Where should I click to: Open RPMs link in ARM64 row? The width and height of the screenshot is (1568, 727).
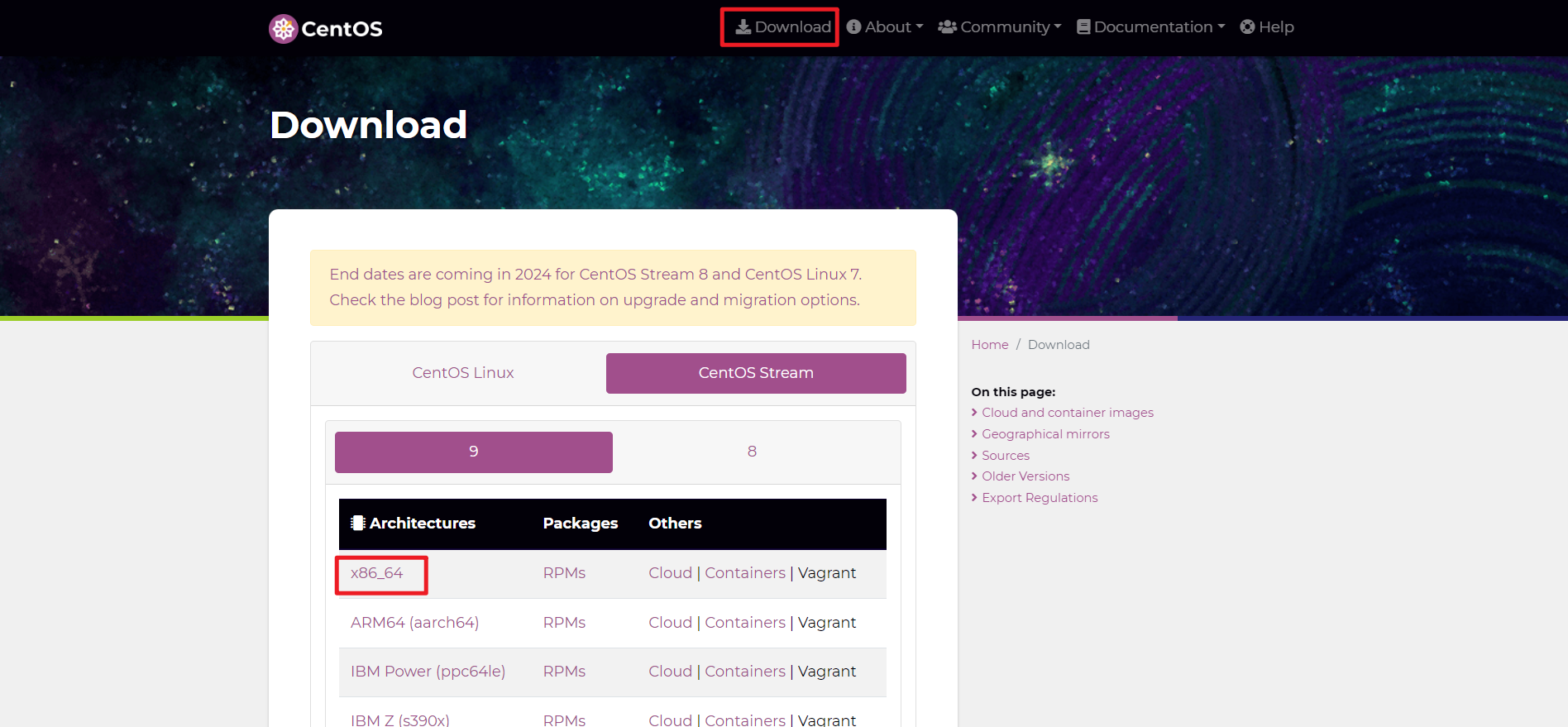point(564,623)
